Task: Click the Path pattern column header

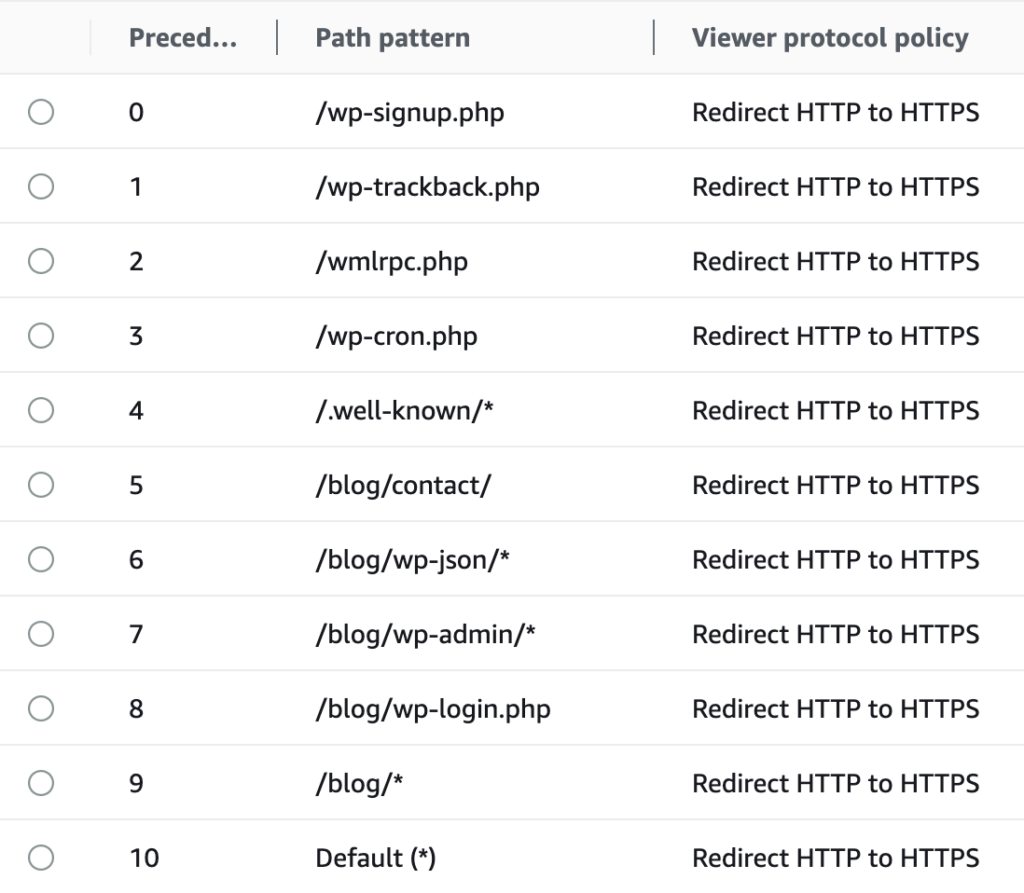Action: 392,38
